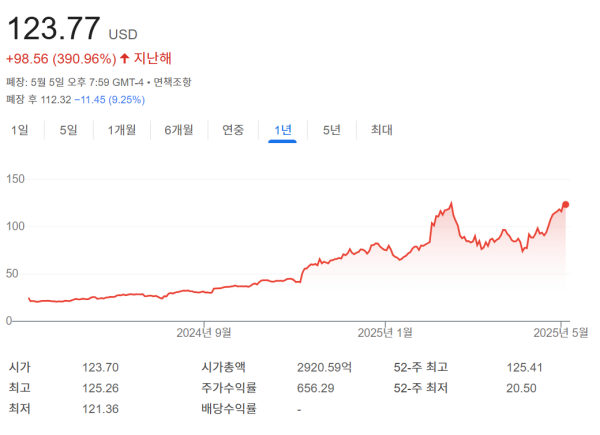
Task: Click the opening price 123.70
Action: coord(100,368)
